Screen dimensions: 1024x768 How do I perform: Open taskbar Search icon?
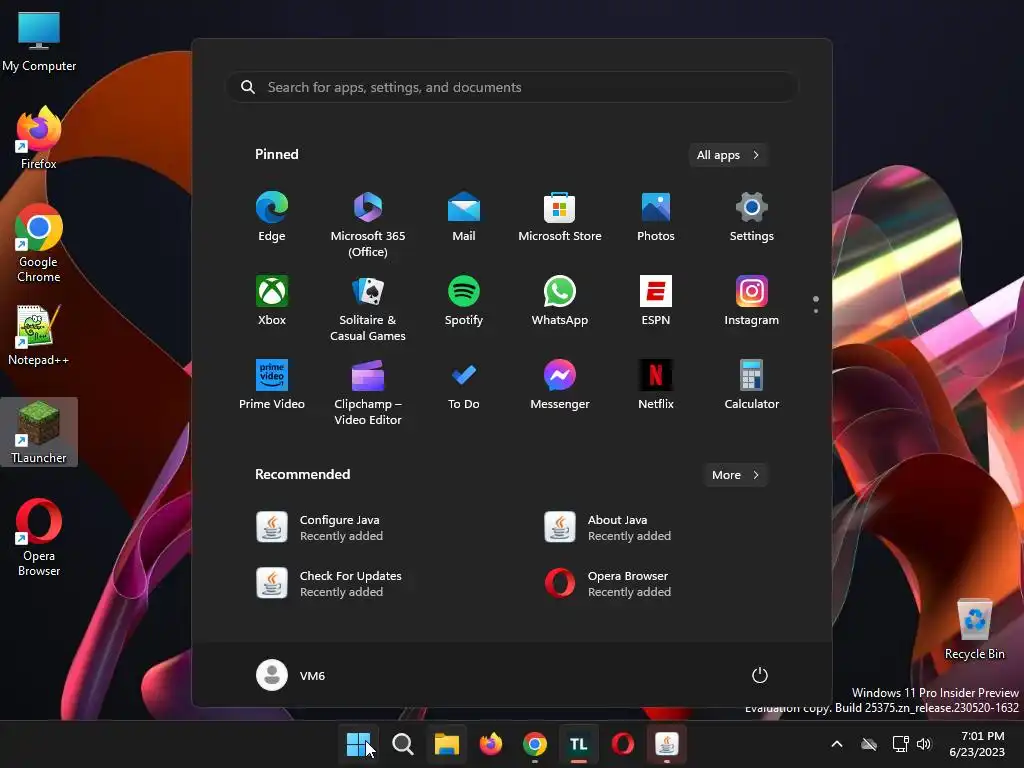point(402,744)
